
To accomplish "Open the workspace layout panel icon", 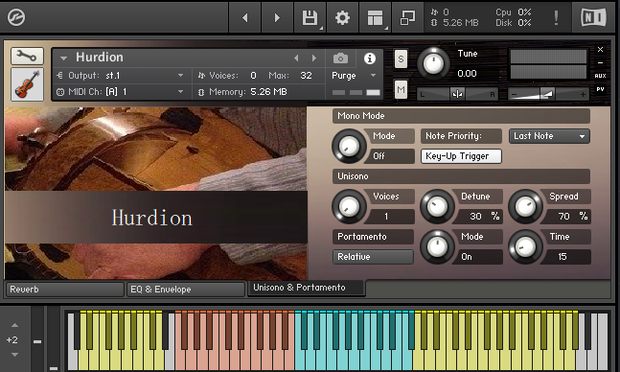I will pos(375,17).
